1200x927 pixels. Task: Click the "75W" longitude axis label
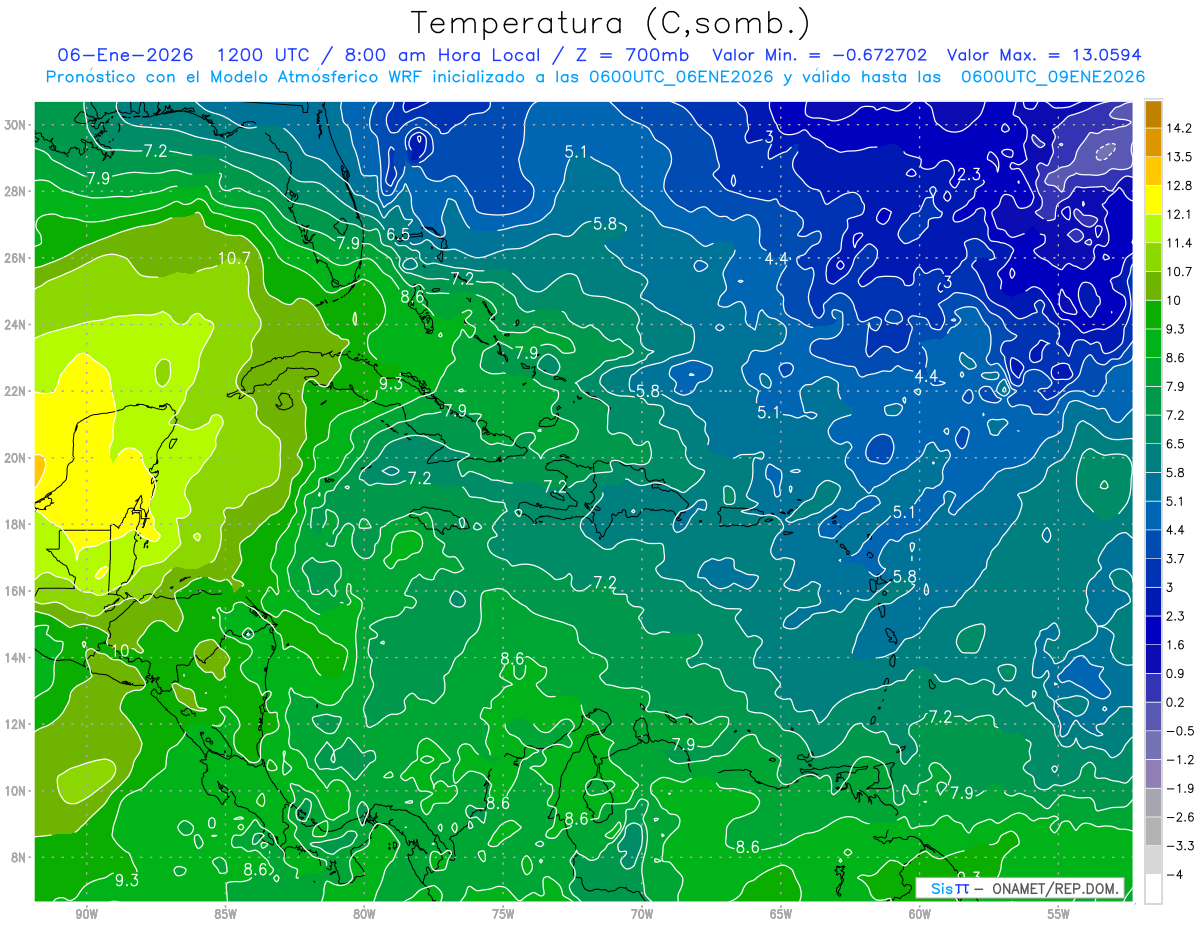pos(503,914)
